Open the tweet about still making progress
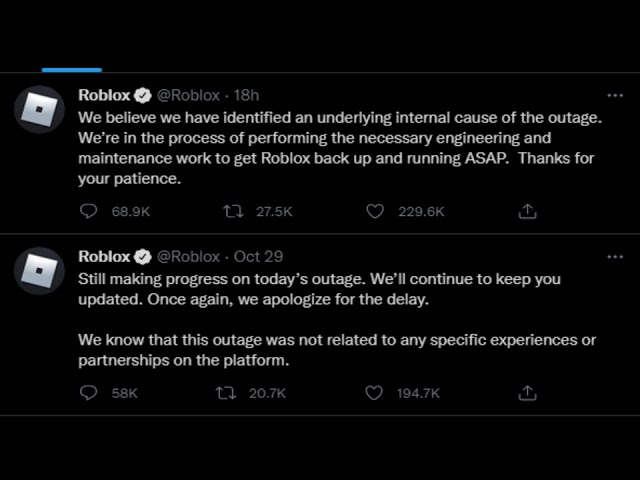 [x=337, y=319]
